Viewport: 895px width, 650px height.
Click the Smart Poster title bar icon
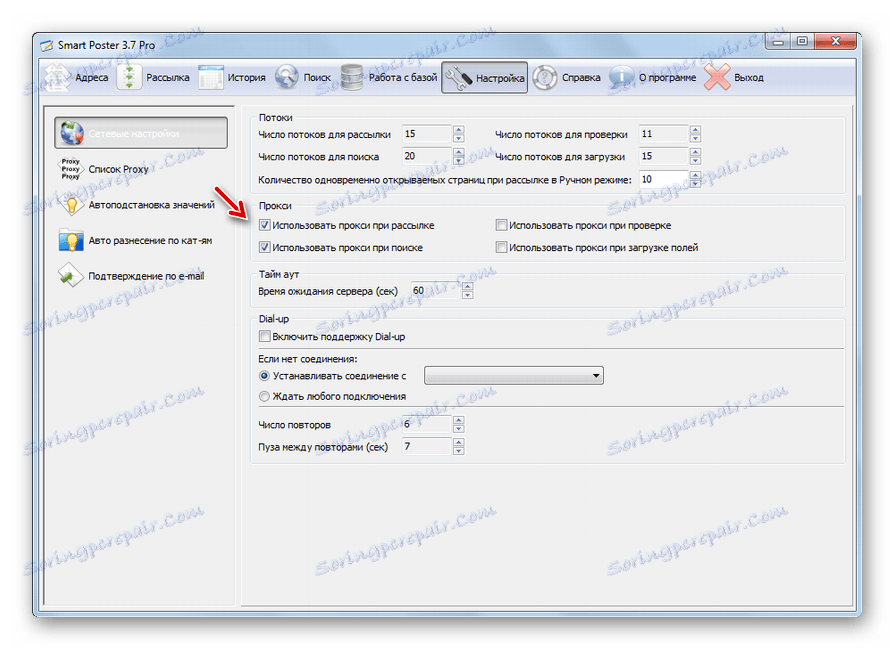[47, 45]
